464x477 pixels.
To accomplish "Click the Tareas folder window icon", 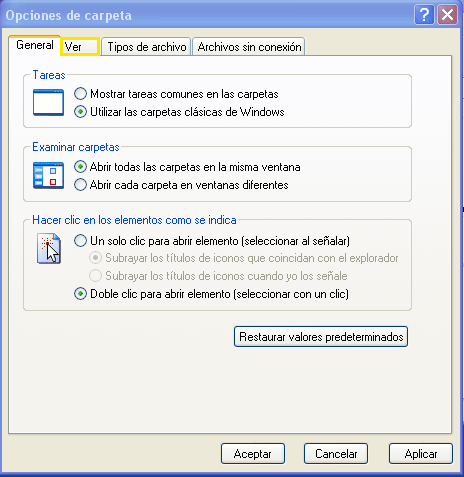I will coord(48,102).
